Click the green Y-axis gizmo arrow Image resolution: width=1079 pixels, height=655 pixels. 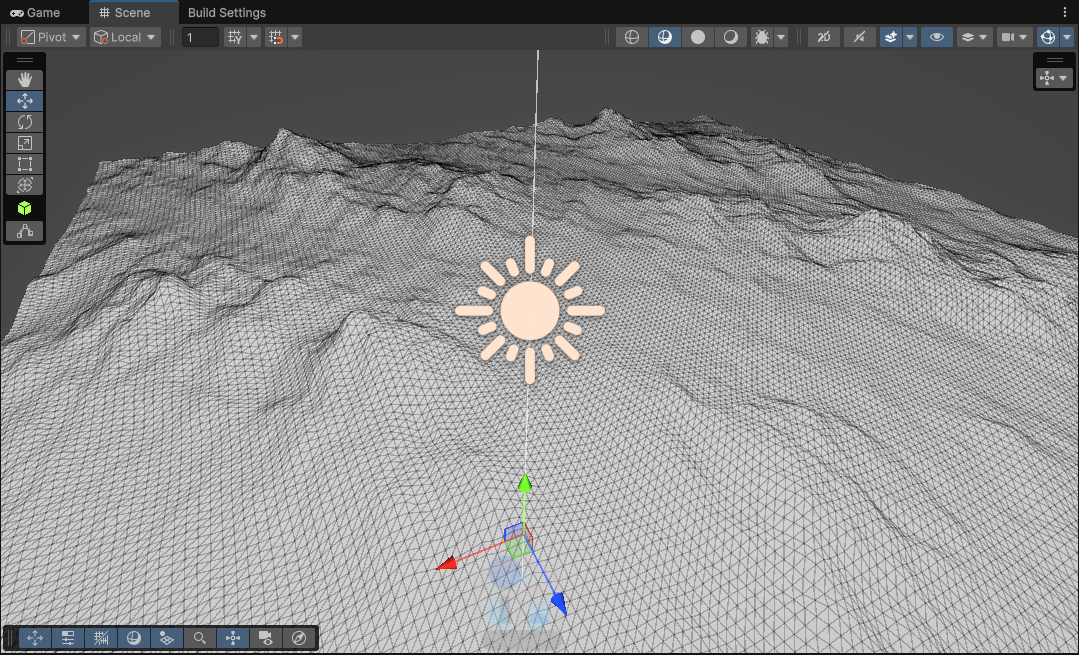click(x=523, y=484)
